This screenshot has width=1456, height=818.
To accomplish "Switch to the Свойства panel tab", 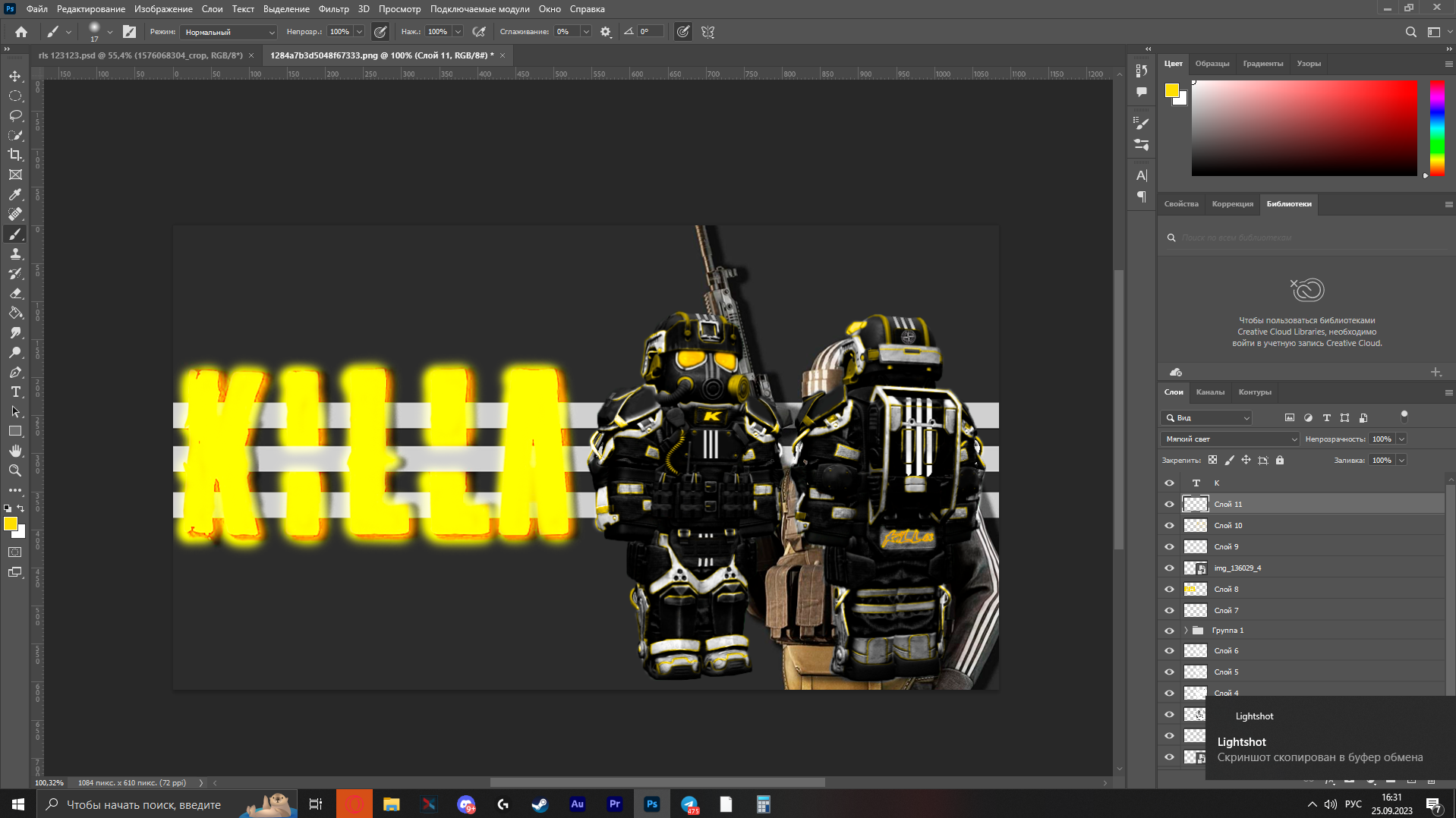I will [x=1181, y=204].
